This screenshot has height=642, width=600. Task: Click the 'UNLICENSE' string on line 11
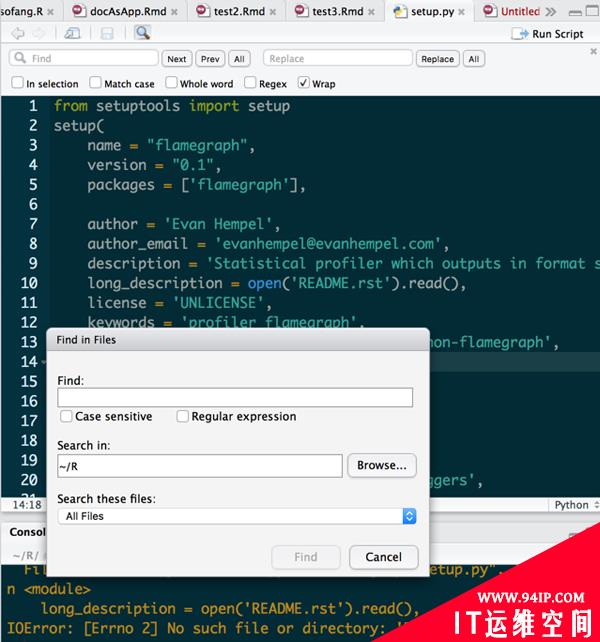point(217,303)
